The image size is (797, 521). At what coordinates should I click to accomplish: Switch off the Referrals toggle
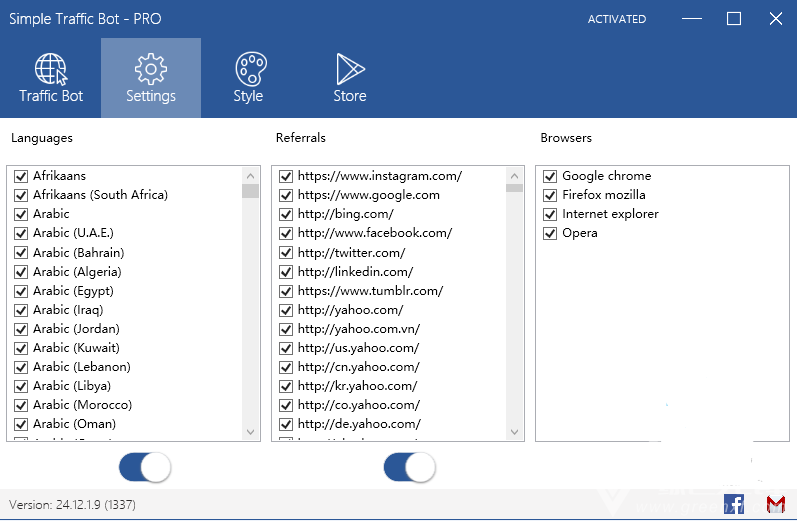[x=410, y=467]
